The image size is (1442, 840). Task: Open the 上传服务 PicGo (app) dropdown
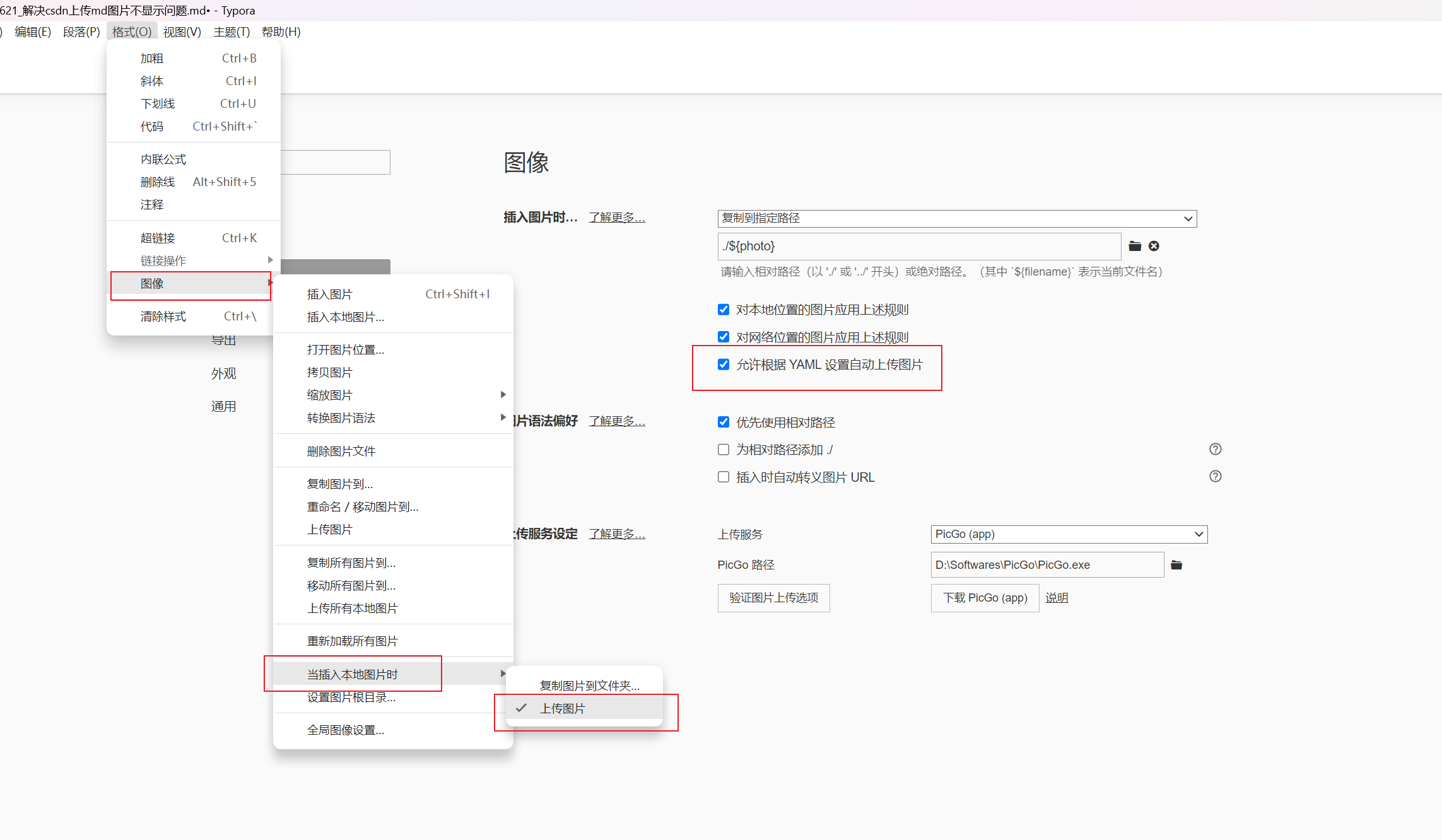(x=1068, y=534)
